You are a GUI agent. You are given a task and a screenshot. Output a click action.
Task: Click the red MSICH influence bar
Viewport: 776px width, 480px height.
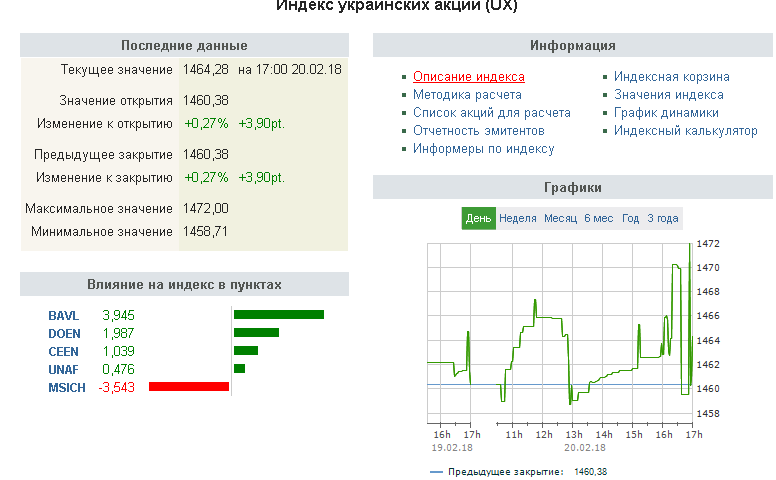tap(189, 386)
